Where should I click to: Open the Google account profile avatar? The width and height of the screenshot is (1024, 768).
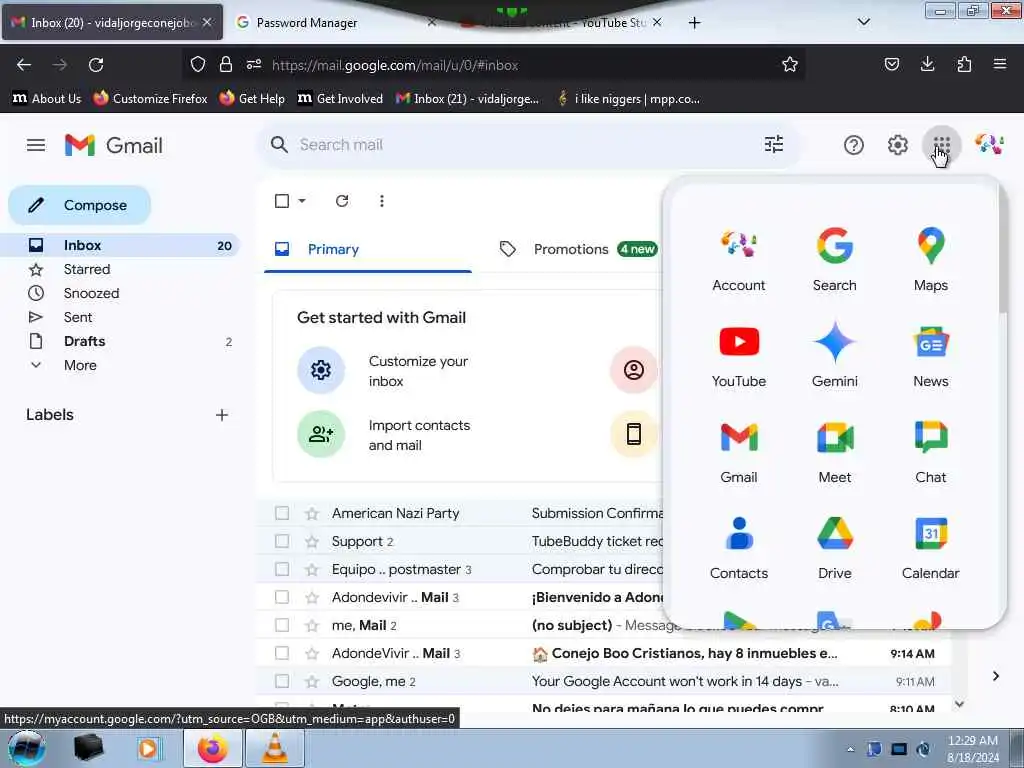(989, 144)
